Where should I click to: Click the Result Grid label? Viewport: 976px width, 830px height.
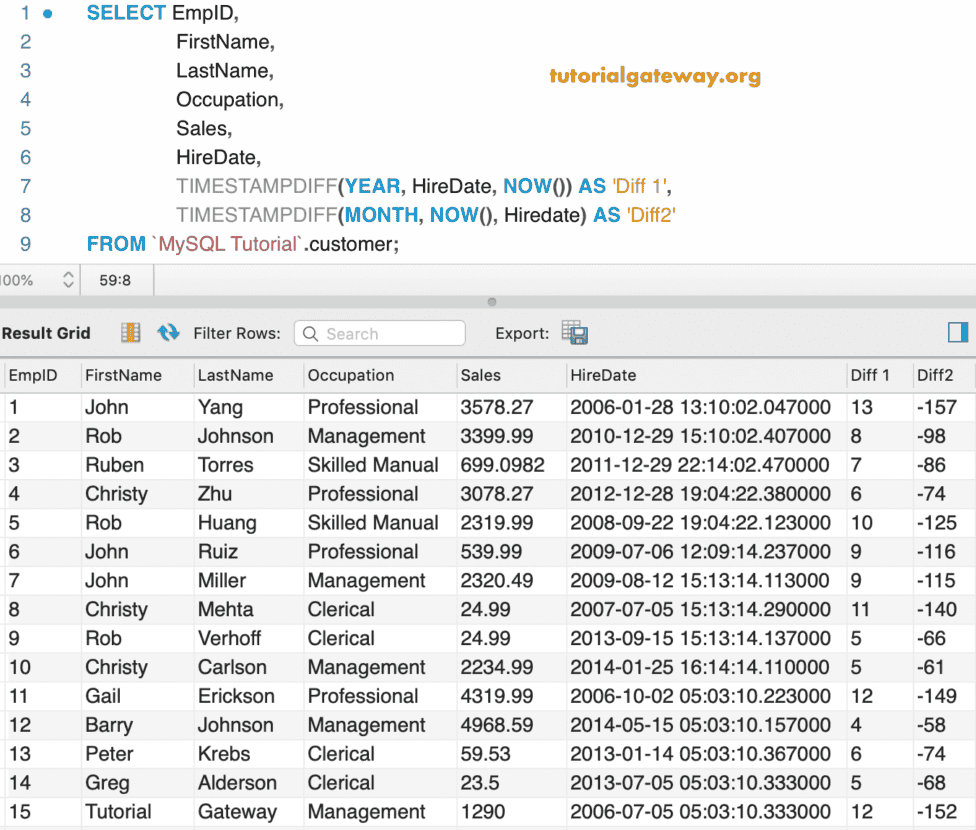pyautogui.click(x=46, y=333)
